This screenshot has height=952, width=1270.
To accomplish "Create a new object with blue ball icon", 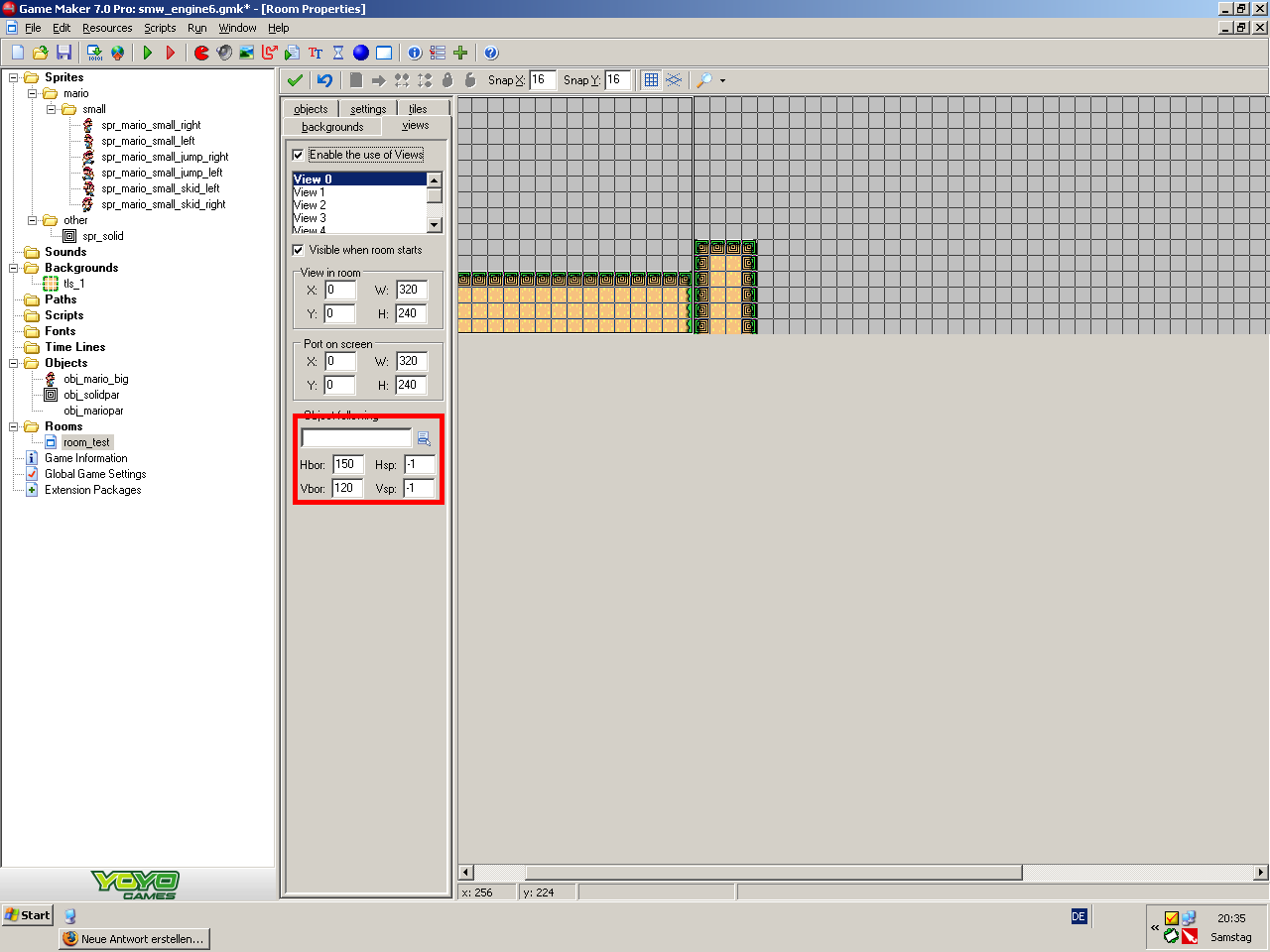I will [361, 53].
